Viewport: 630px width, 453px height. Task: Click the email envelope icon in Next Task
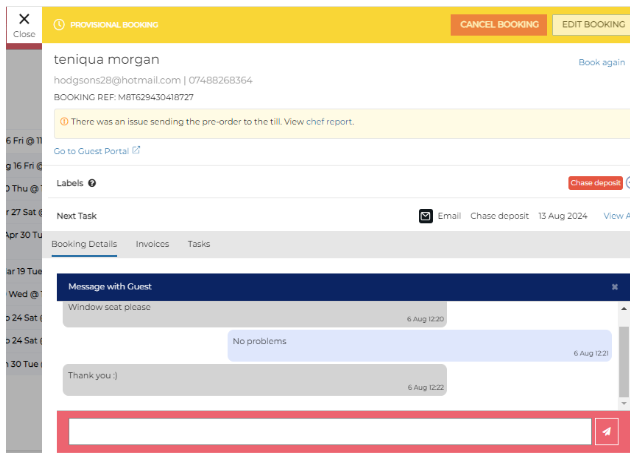pos(425,216)
